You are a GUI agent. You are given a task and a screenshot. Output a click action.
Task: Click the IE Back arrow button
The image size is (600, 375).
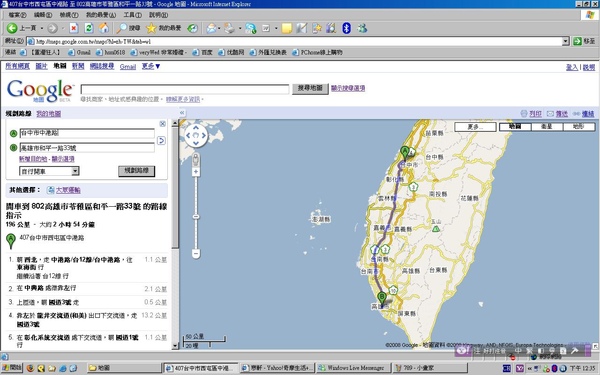coord(12,28)
